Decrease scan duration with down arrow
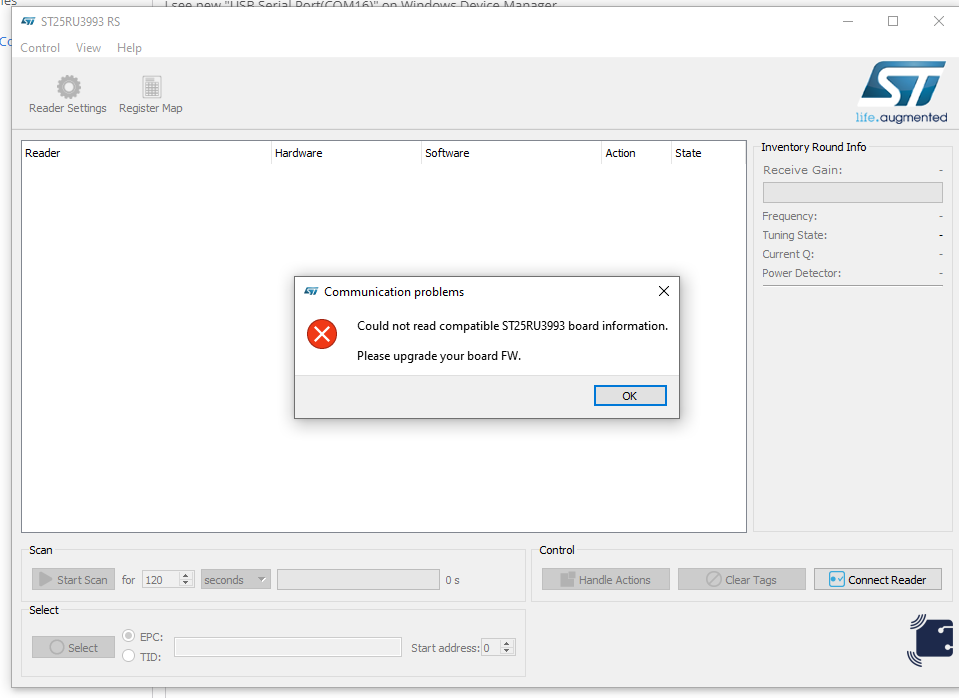Image resolution: width=959 pixels, height=698 pixels. [186, 584]
